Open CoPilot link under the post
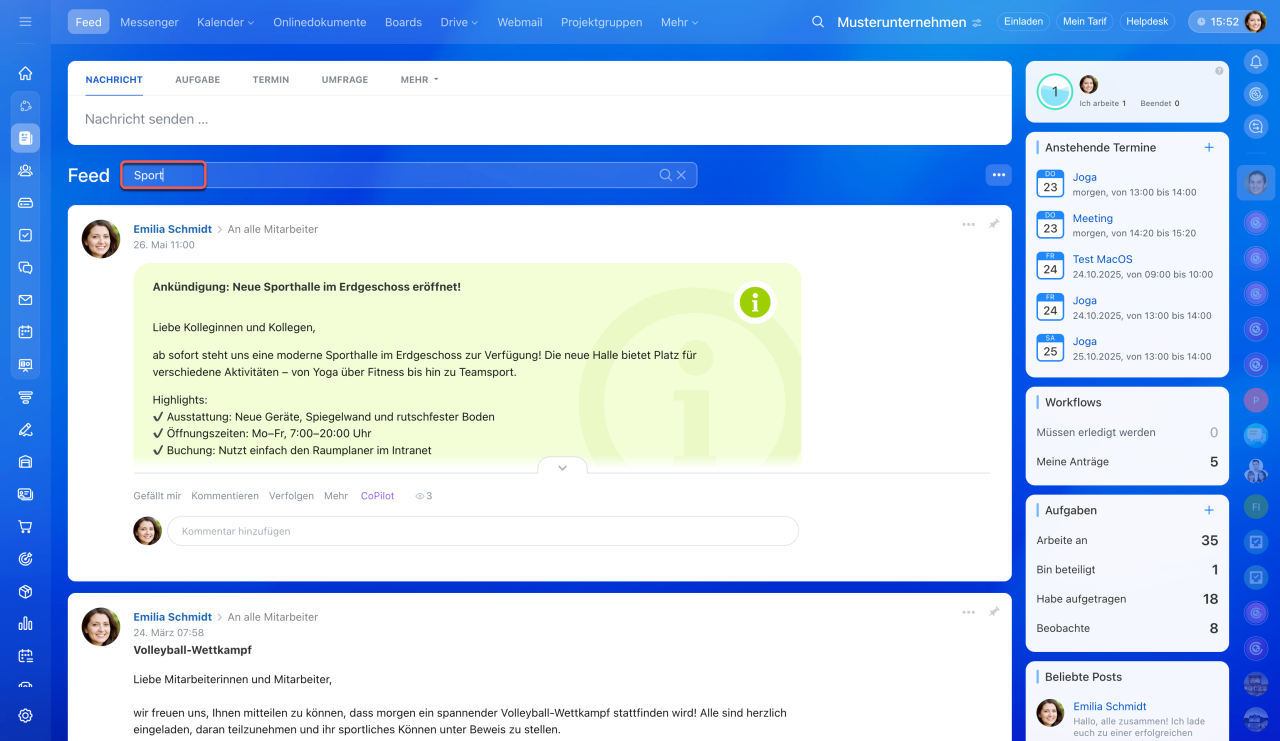The height and width of the screenshot is (741, 1280). coord(378,496)
